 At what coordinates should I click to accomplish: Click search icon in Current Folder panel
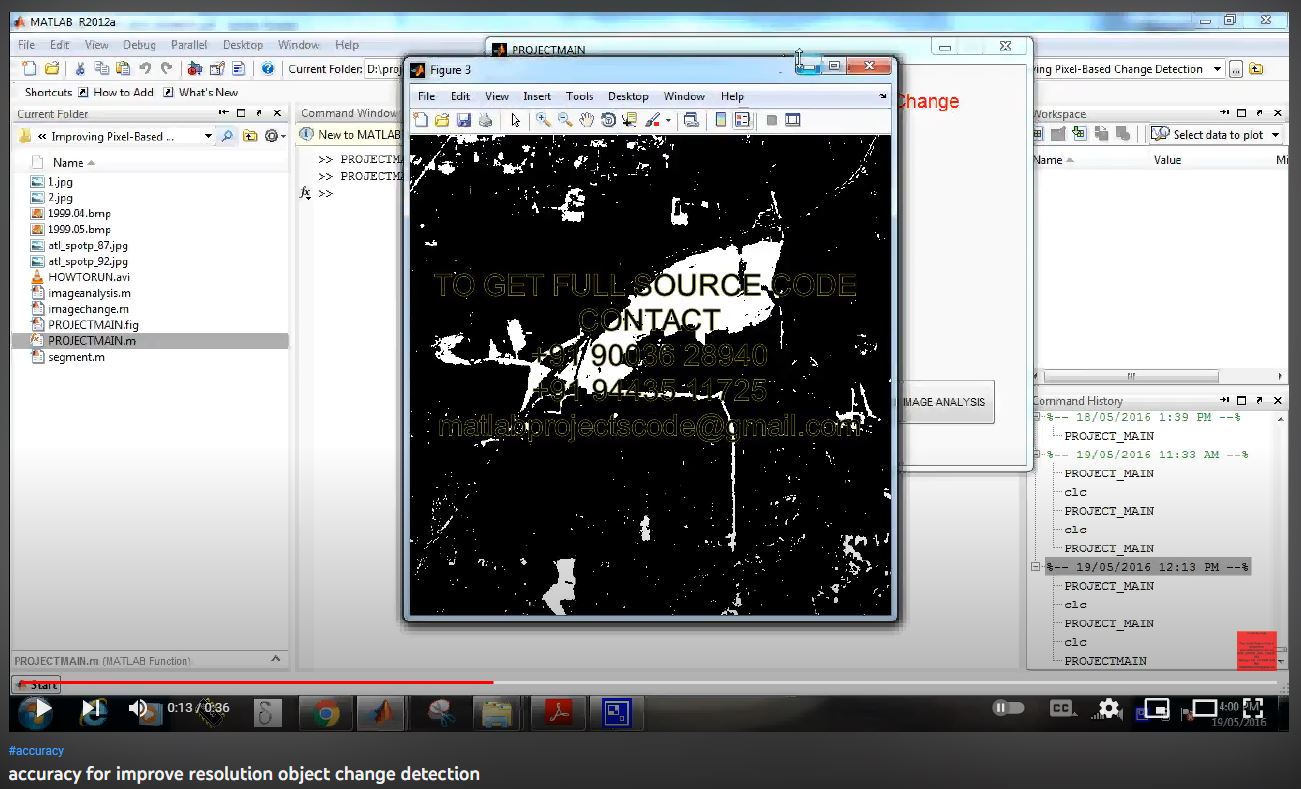[227, 136]
